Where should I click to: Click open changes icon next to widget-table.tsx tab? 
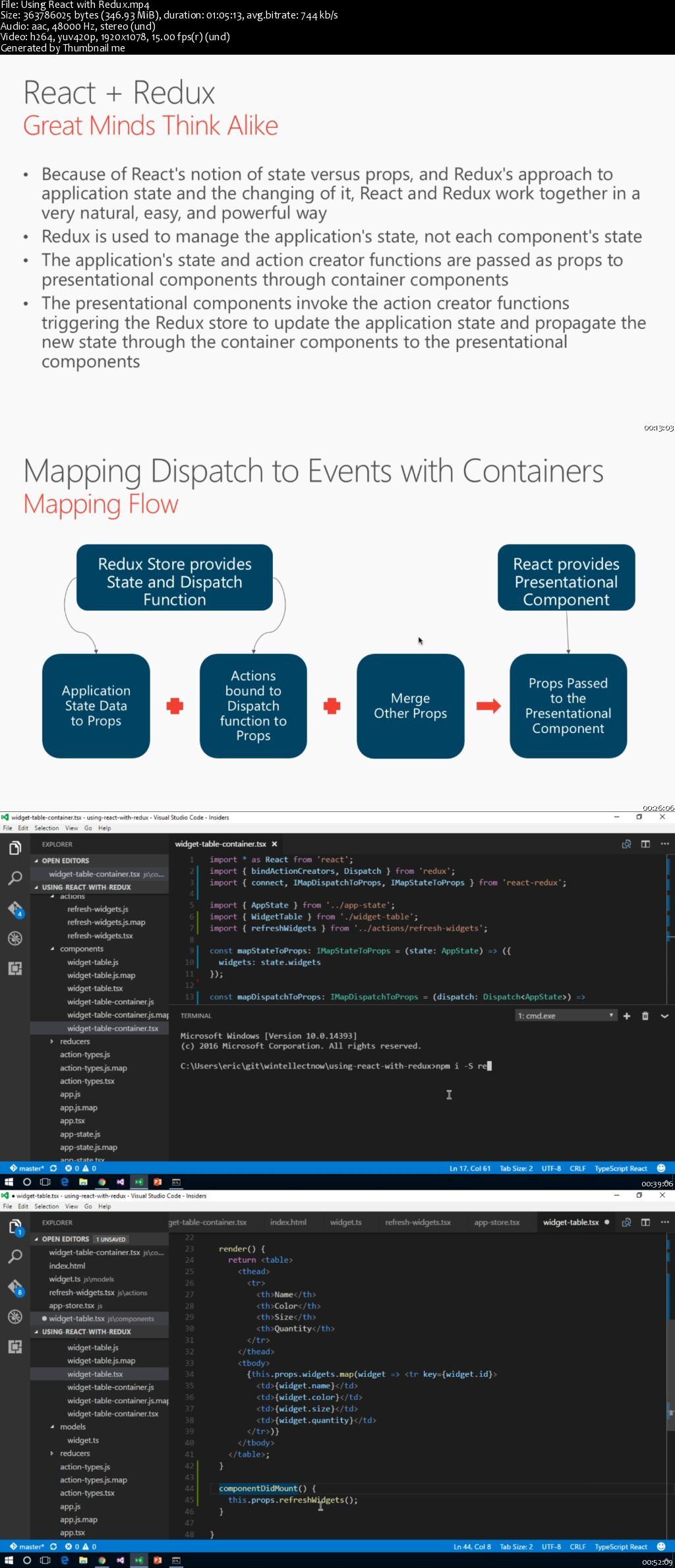[627, 1222]
